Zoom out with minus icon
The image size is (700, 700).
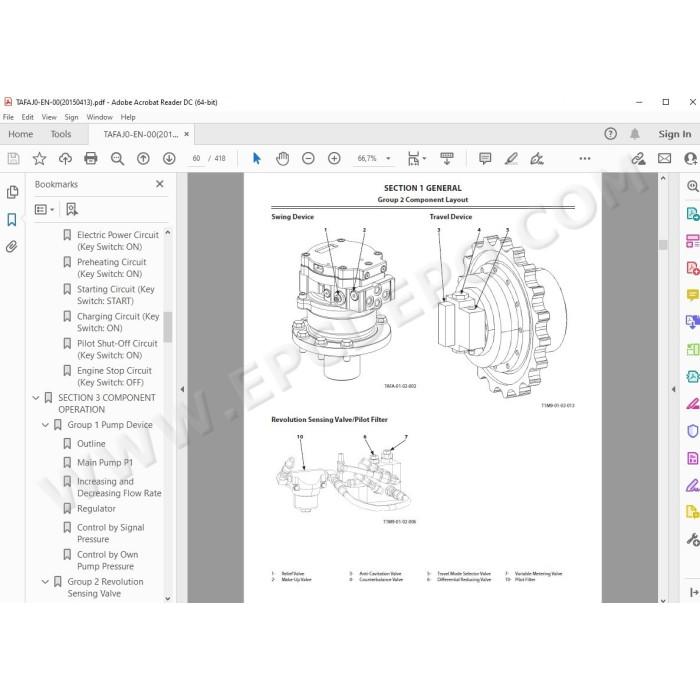click(x=308, y=158)
